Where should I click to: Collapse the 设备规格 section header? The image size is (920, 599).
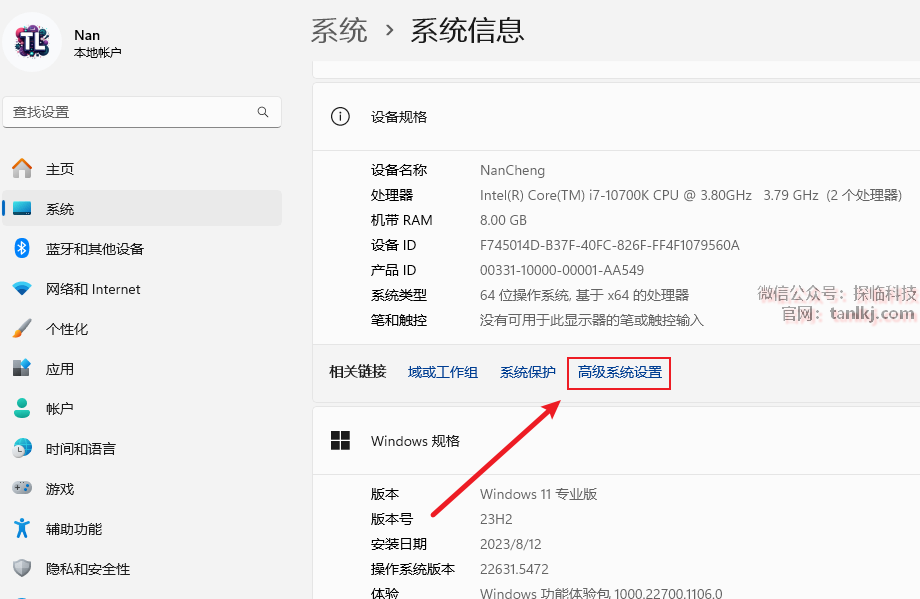[615, 117]
